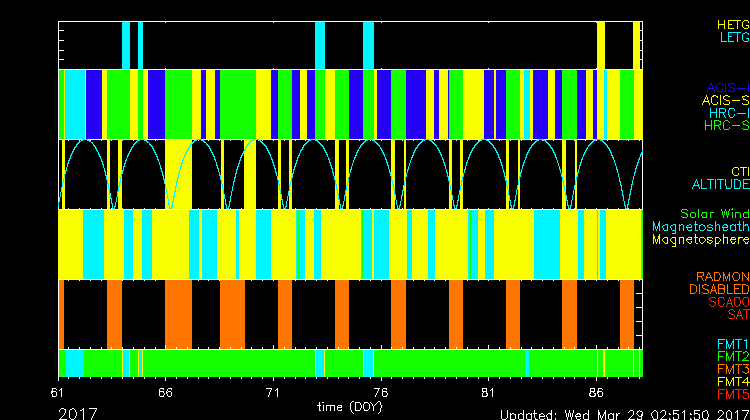Click the Magnetosheath legend label
750x420 pixels.
[x=700, y=227]
